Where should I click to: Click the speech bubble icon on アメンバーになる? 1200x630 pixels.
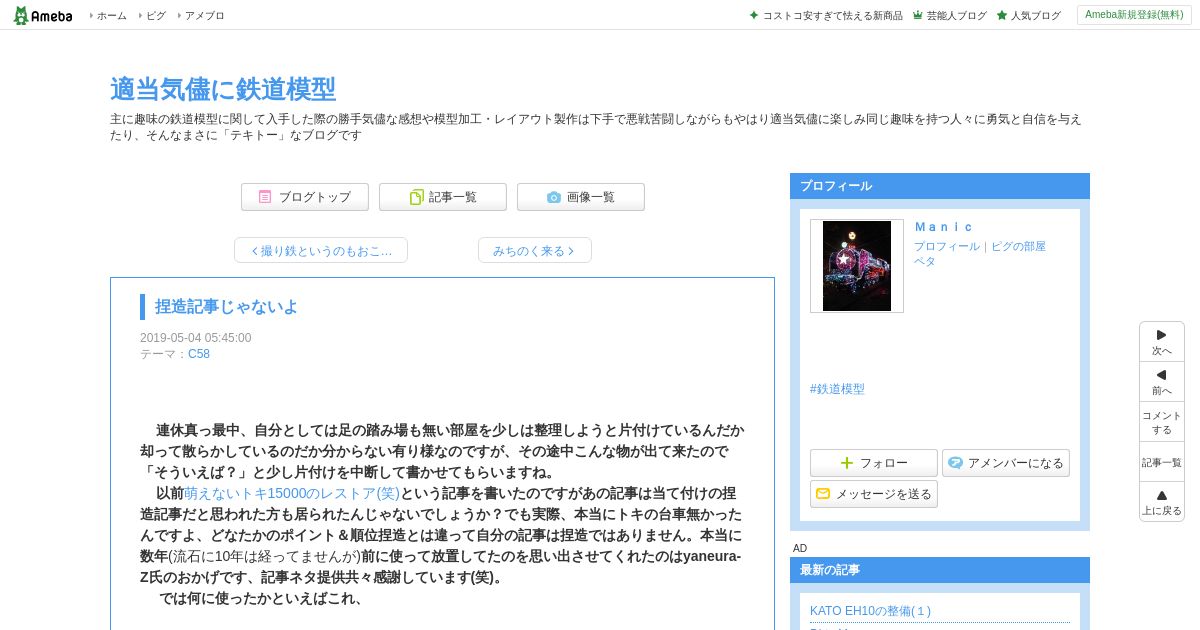pos(956,463)
